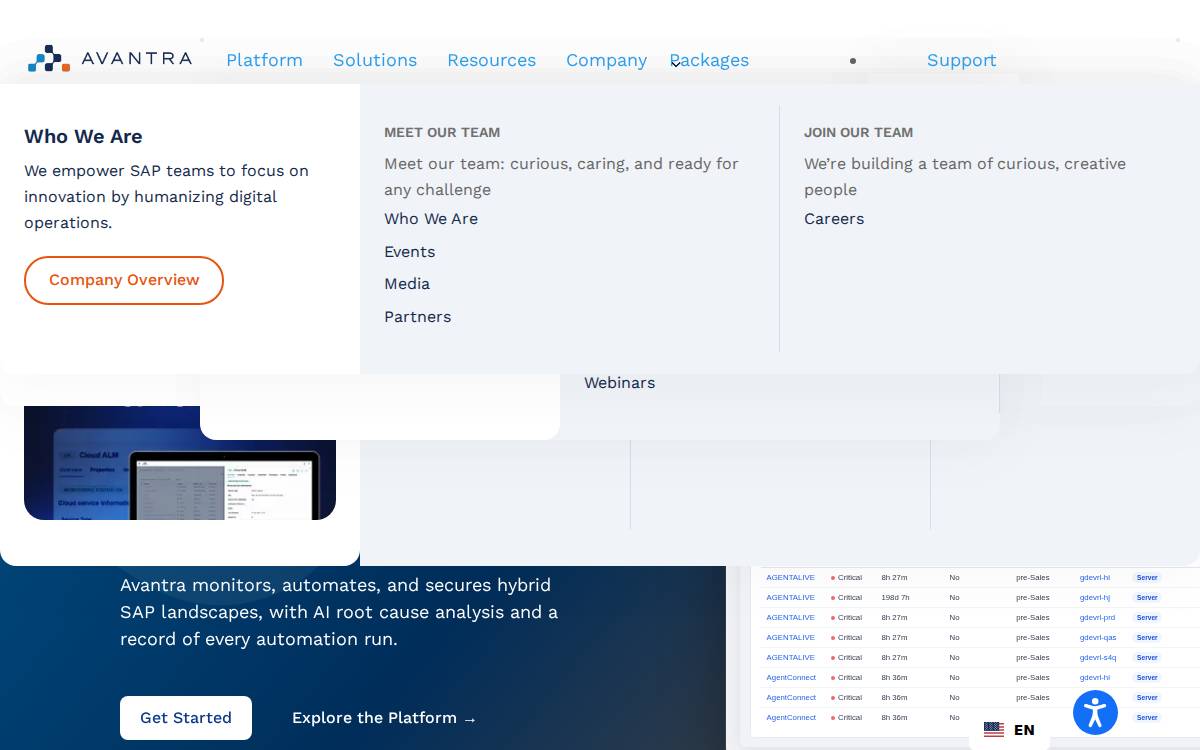Click the JOIN OUR TEAM heading
1200x750 pixels.
point(858,132)
